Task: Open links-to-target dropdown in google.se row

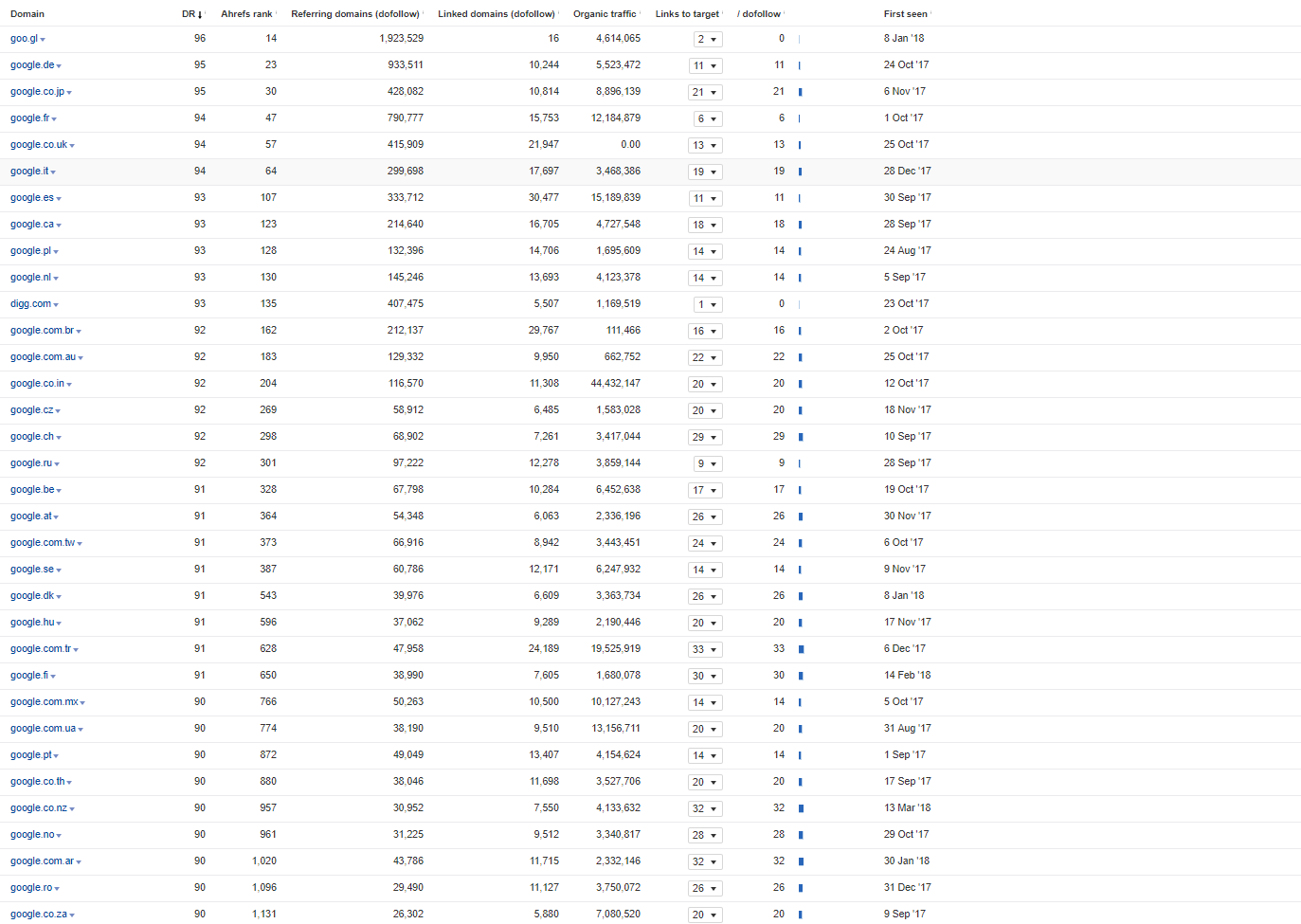Action: click(x=705, y=570)
